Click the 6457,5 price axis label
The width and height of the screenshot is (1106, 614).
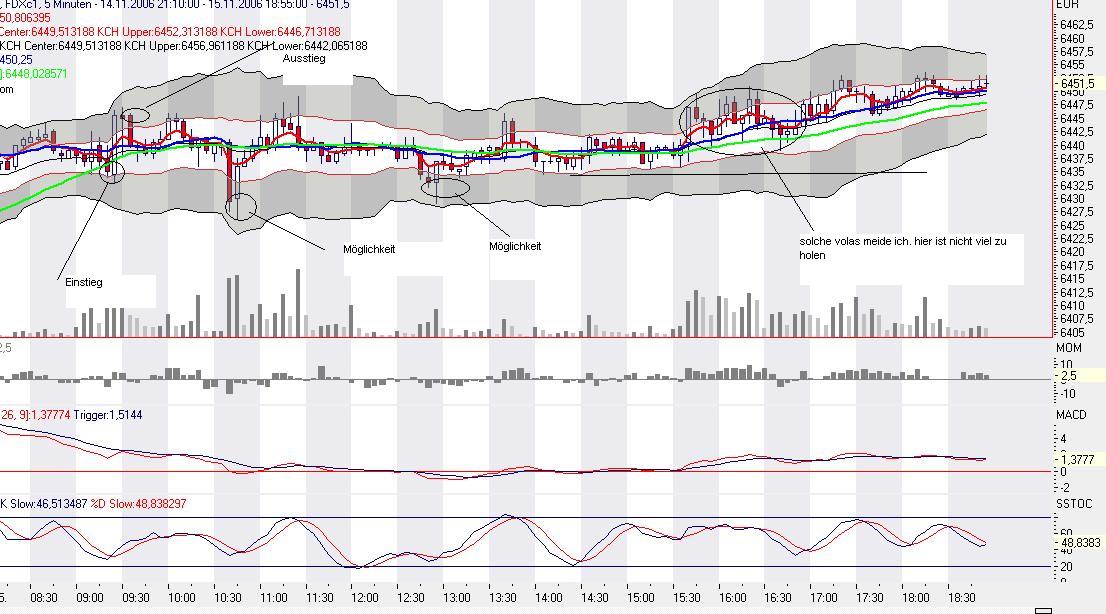tap(1076, 52)
